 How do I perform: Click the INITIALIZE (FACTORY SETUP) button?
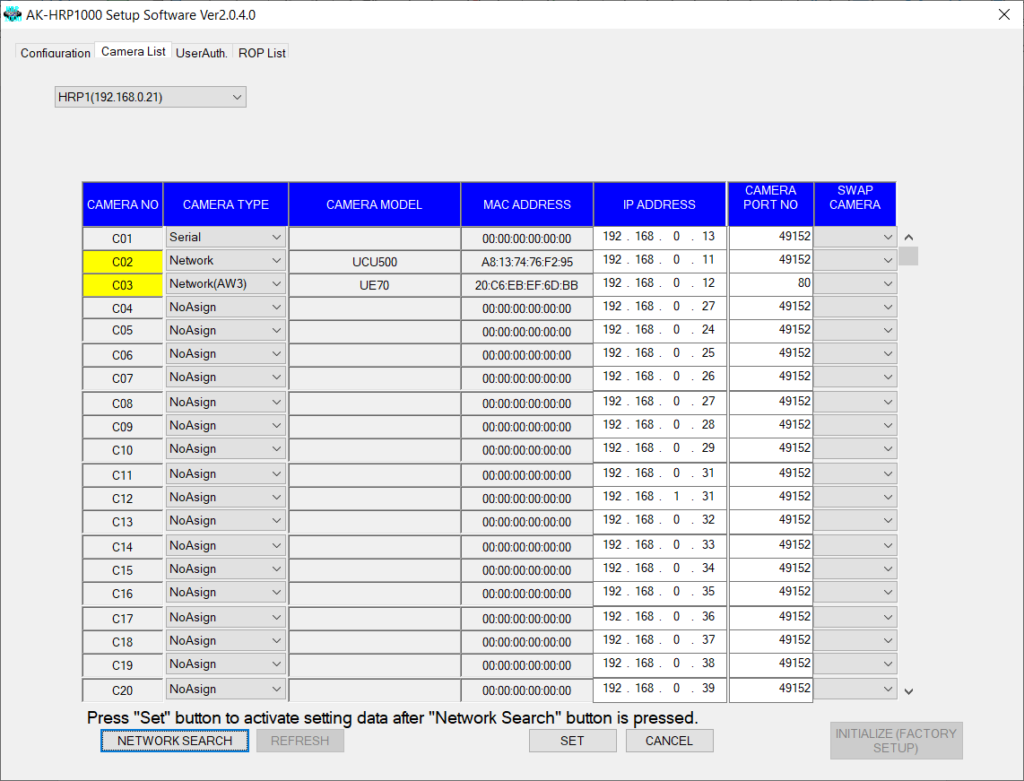point(896,740)
